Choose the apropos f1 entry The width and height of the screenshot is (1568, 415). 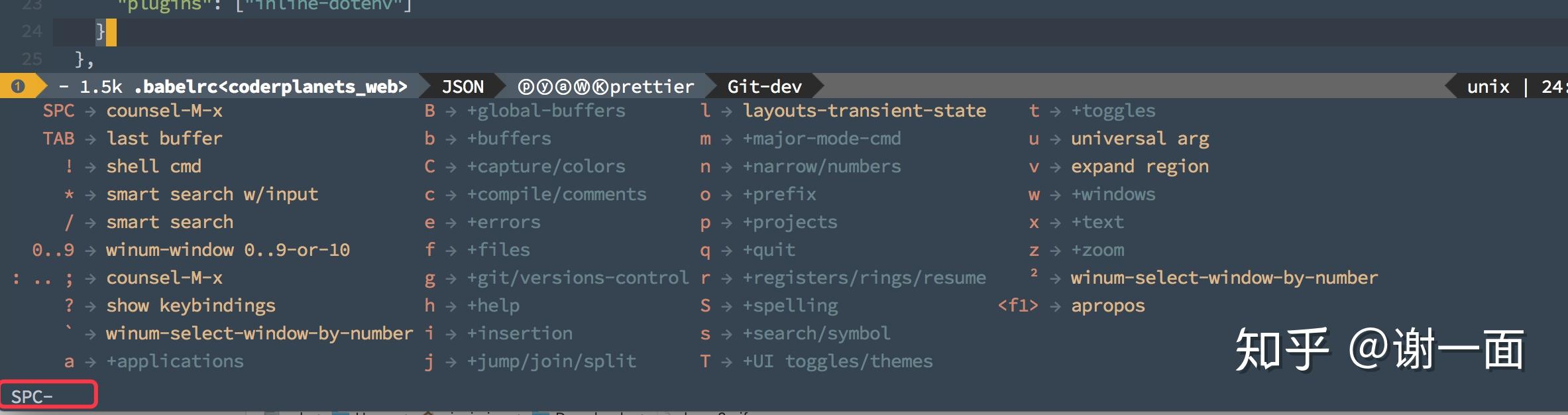coord(1108,306)
